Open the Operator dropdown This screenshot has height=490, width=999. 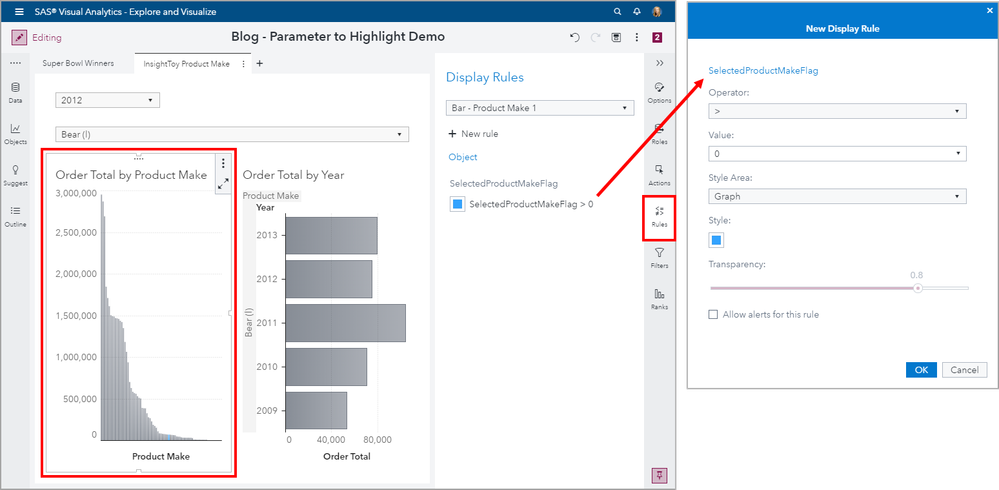837,111
